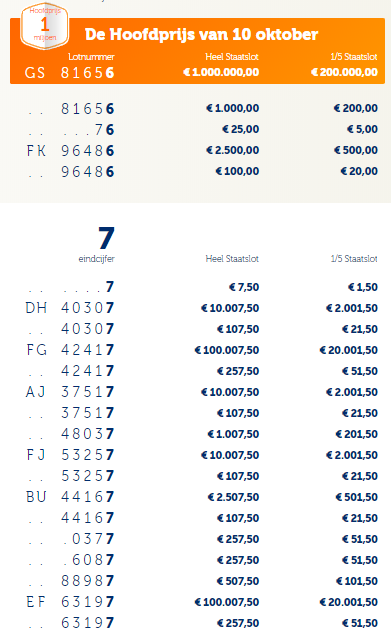Click the €25,00 prize for ending 76

click(x=241, y=129)
